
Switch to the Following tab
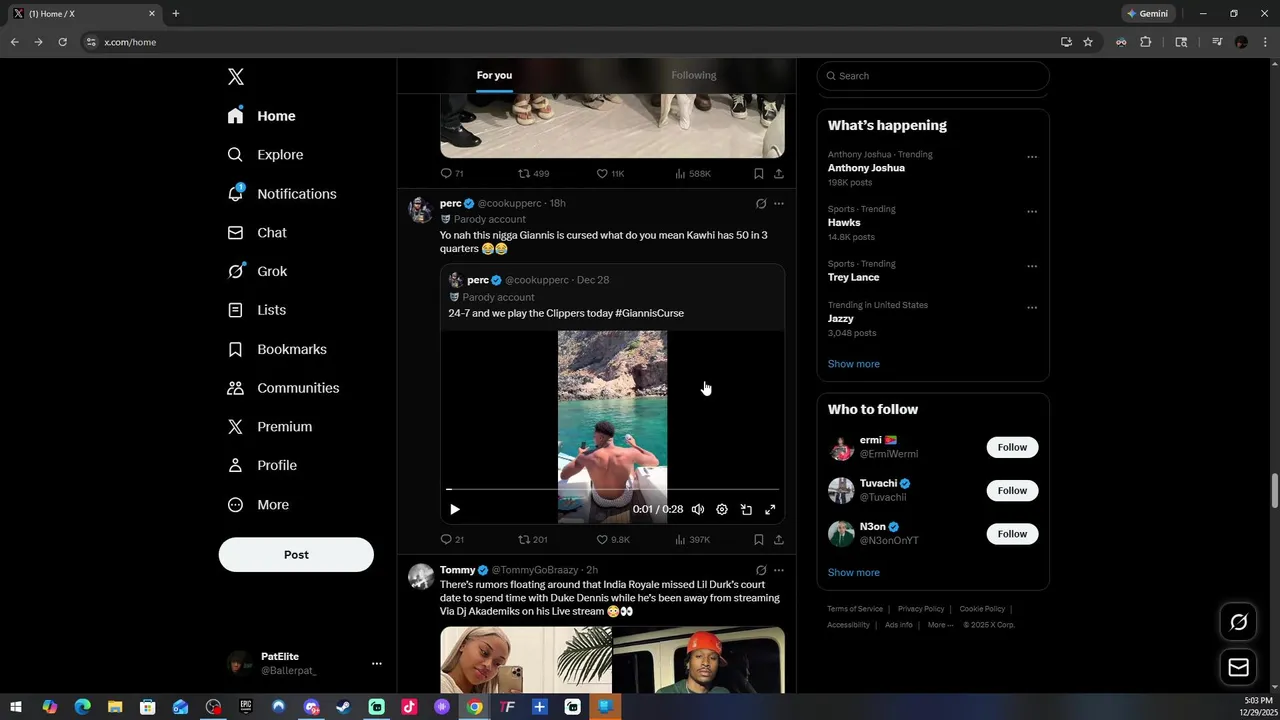tap(694, 76)
